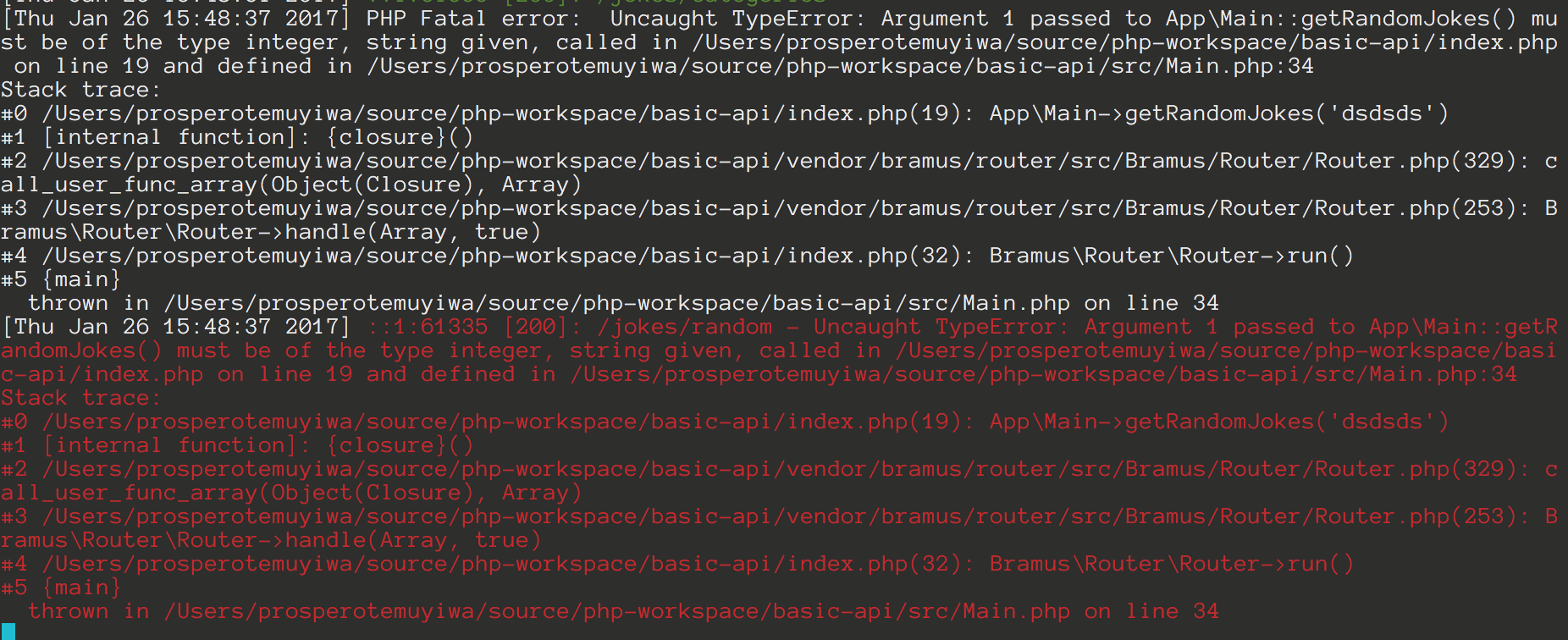Image resolution: width=1568 pixels, height=640 pixels.
Task: Click white 'Bramus\Router\Router->run()' text
Action: click(x=1172, y=256)
